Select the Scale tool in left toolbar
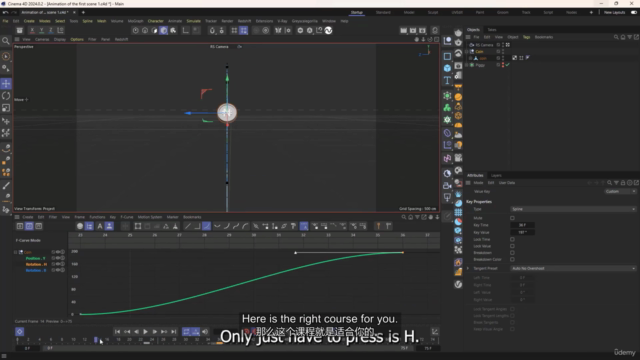 point(6,108)
